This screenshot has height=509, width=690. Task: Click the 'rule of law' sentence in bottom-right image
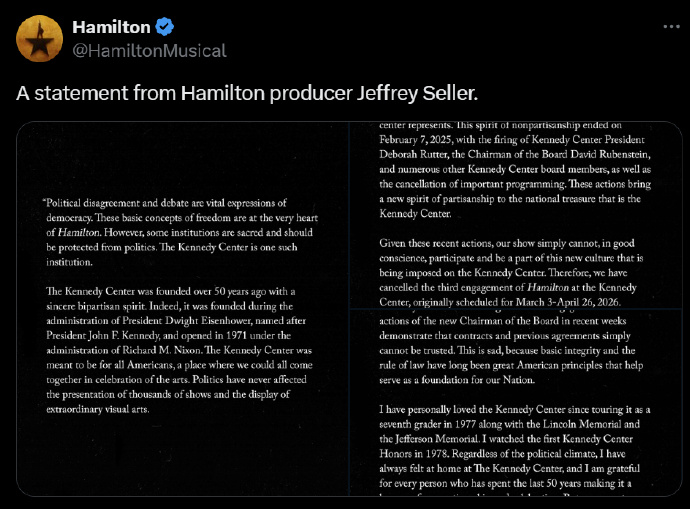(511, 365)
